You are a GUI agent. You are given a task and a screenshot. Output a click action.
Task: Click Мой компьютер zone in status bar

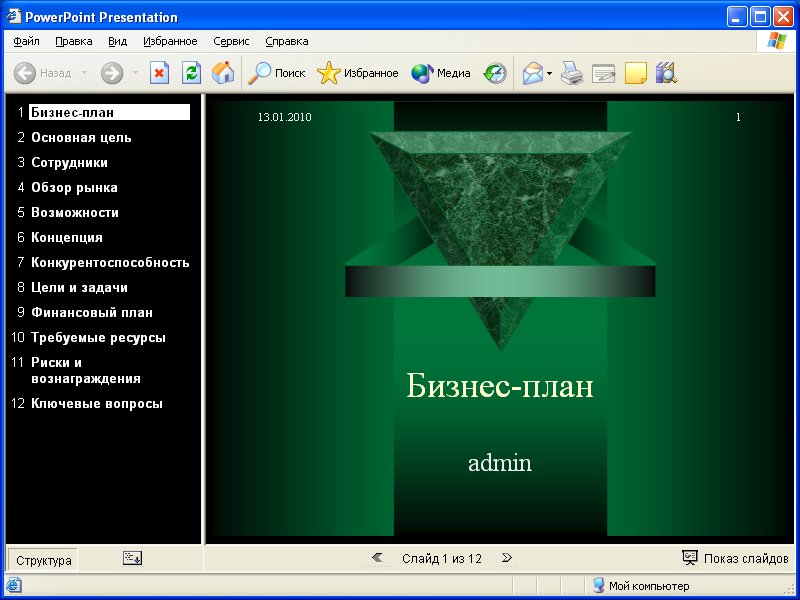click(641, 586)
